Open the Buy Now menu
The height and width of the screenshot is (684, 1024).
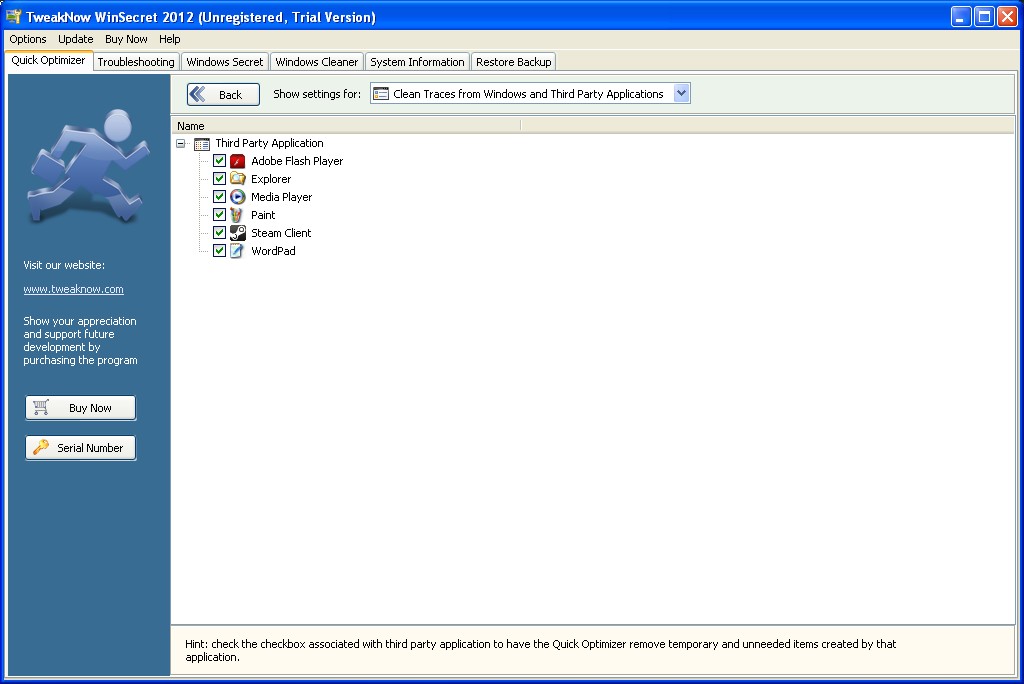126,39
